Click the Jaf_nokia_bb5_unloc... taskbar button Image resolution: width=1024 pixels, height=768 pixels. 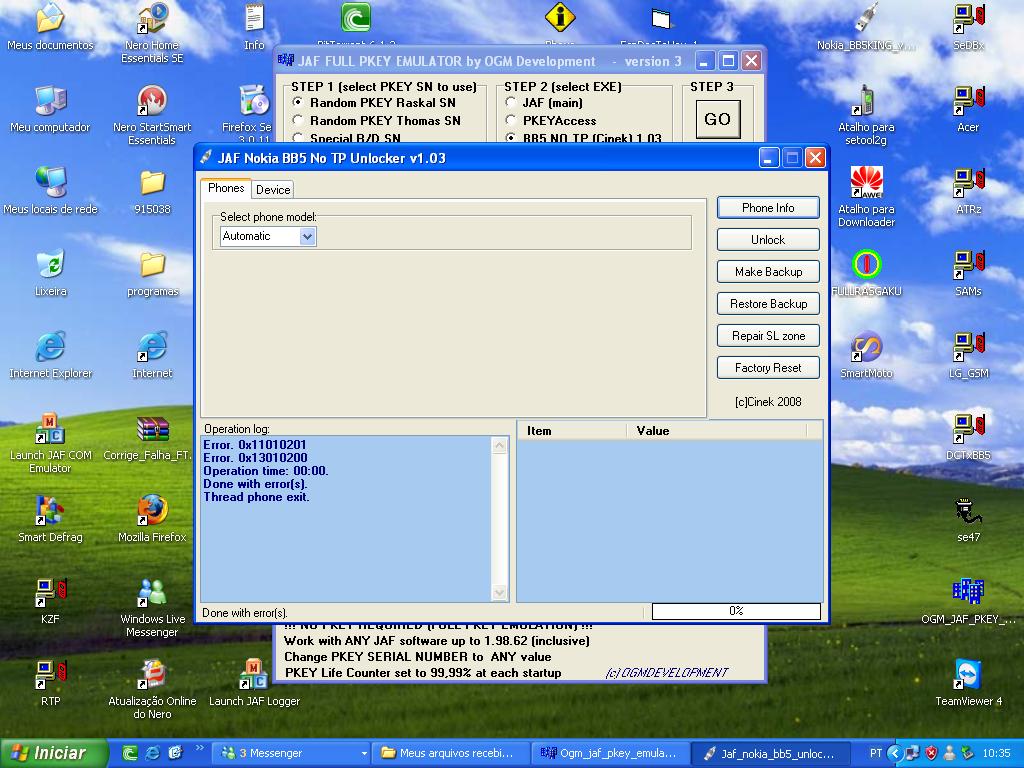click(x=770, y=753)
